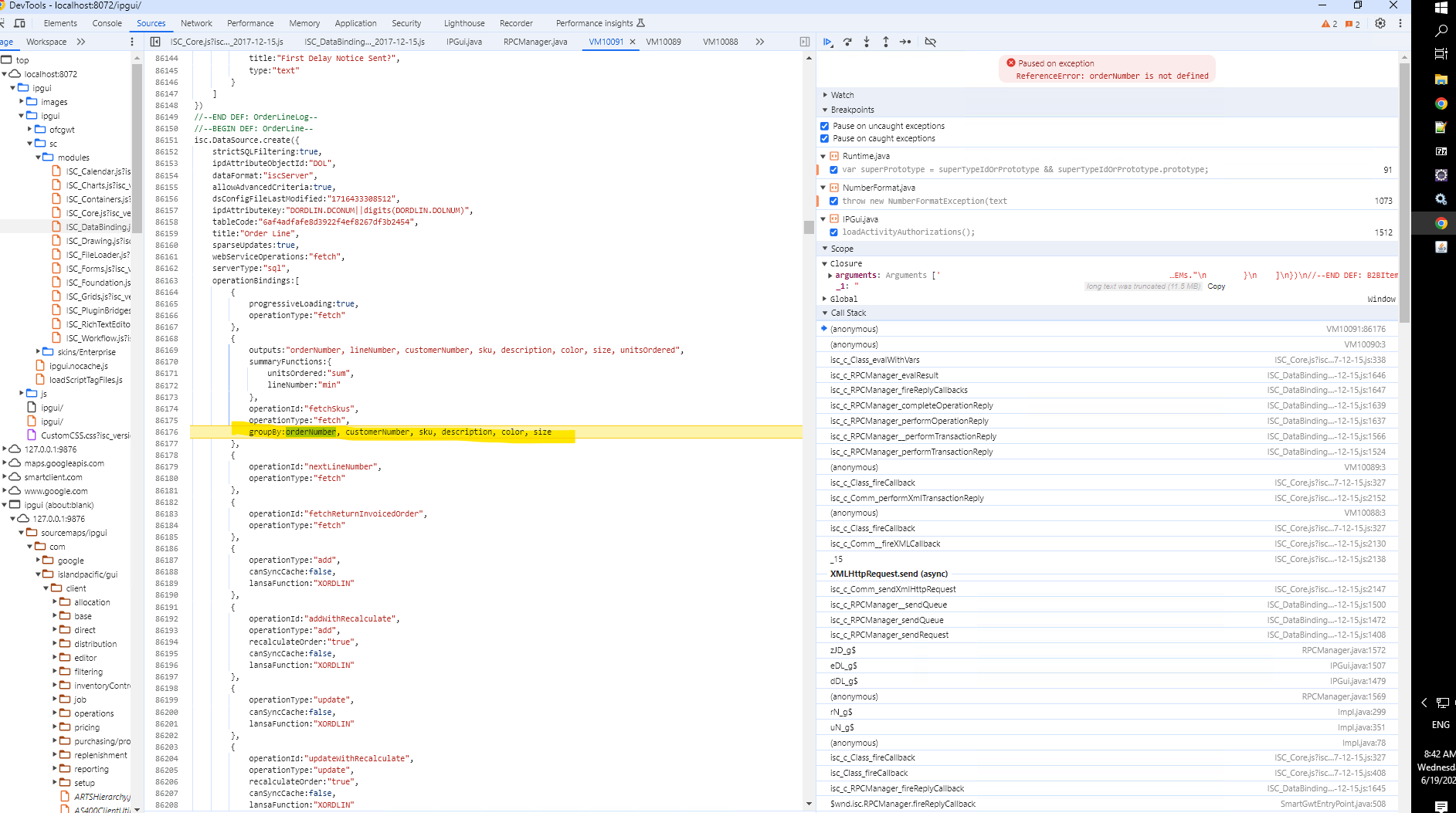Toggle device toolbar icon
Viewport: 1456px width, 813px height.
[20, 23]
